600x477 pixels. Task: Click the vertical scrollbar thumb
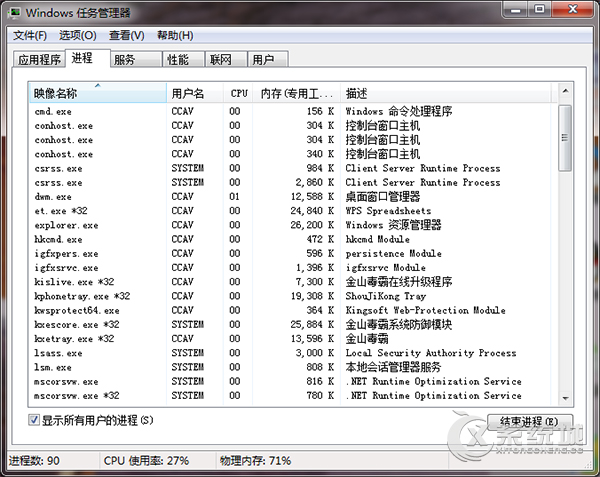(x=565, y=138)
